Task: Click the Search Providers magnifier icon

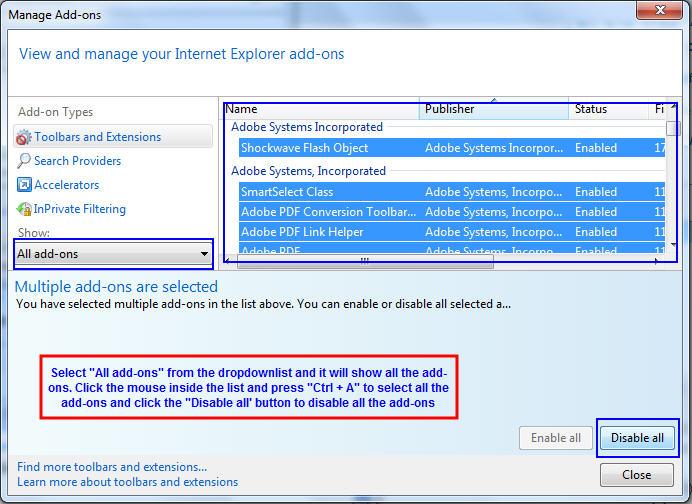Action: coord(23,161)
